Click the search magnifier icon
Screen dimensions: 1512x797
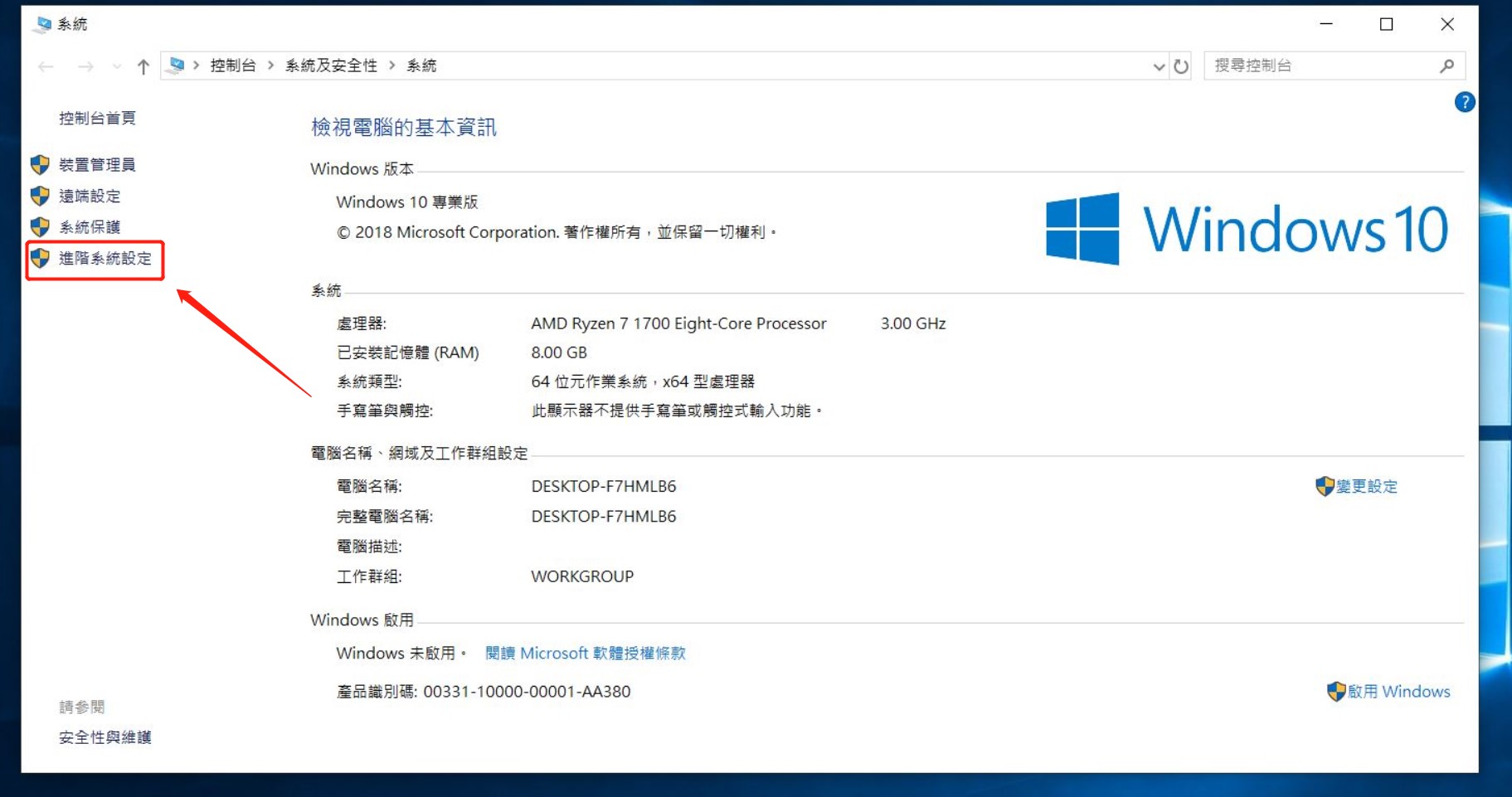[1446, 66]
